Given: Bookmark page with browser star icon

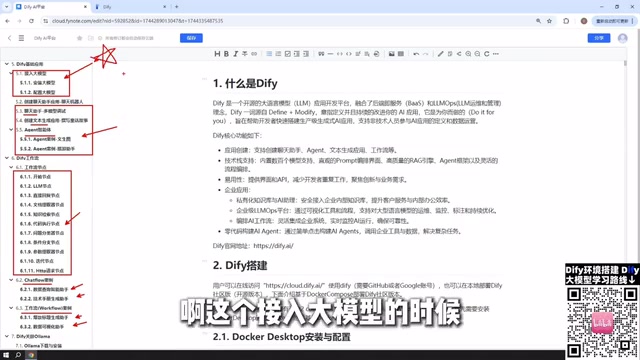Looking at the screenshot, I should [549, 21].
